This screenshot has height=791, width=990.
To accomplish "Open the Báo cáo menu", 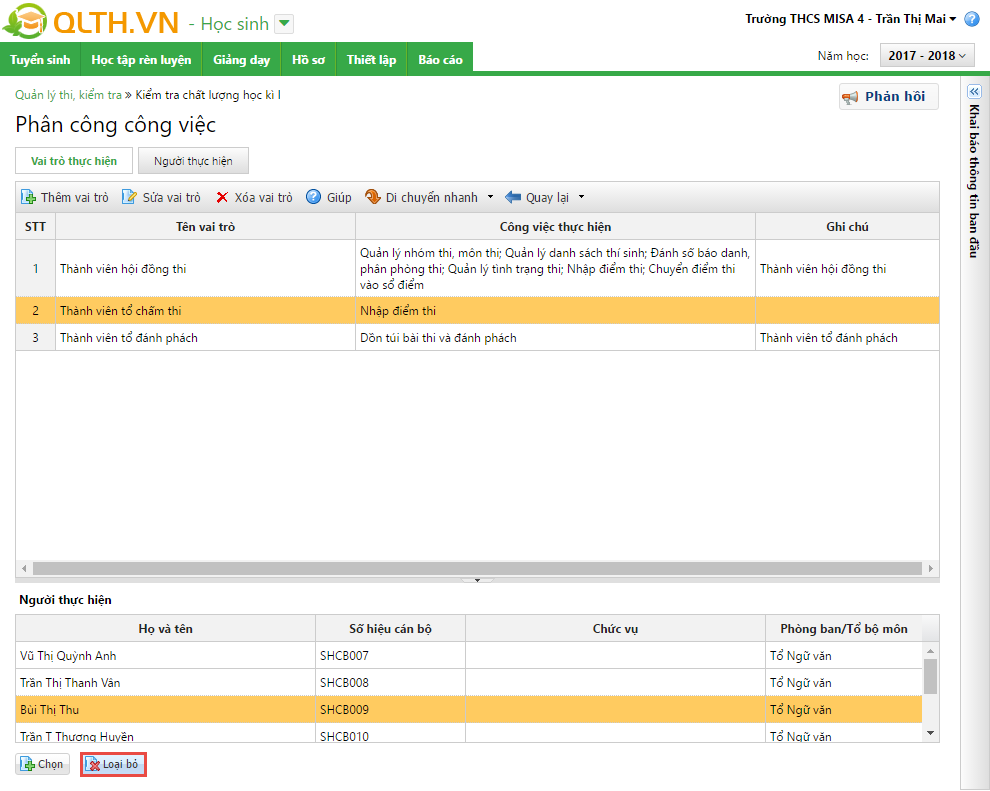I will [x=440, y=60].
